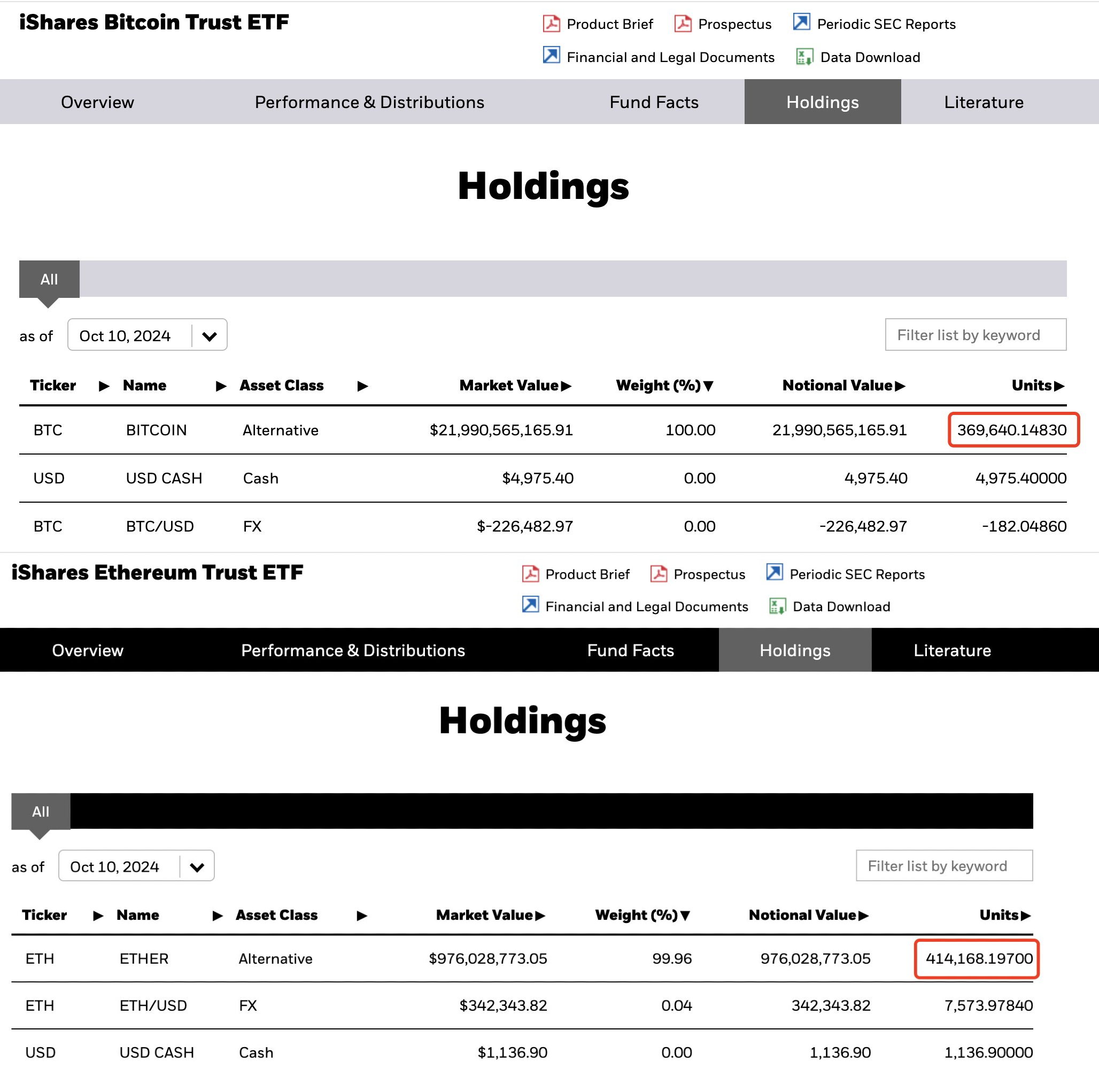Screen dimensions: 1099x1092
Task: Switch to Bitcoin Trust Overview tab
Action: [97, 102]
